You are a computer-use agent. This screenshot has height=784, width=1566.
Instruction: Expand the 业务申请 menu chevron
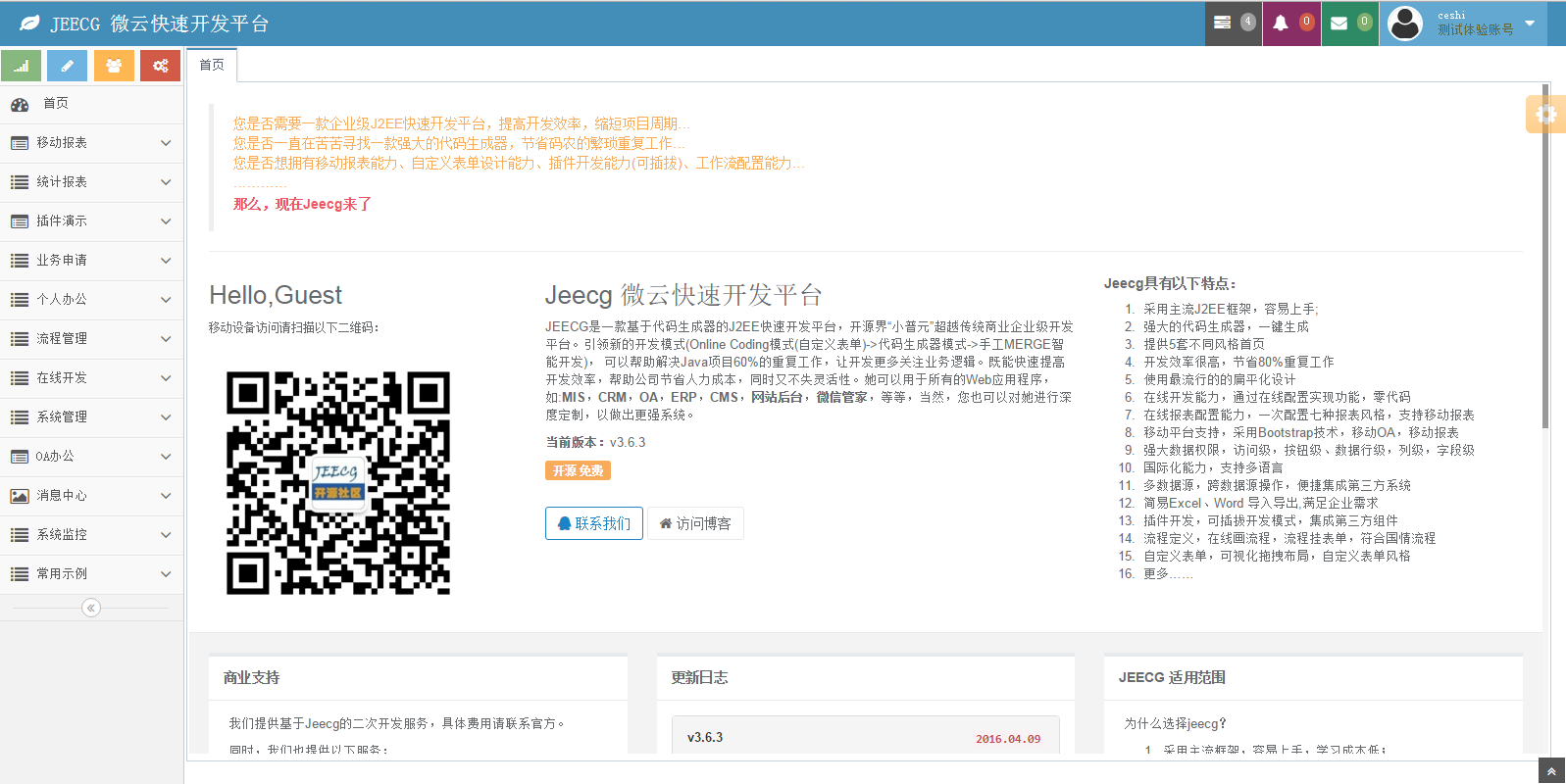tap(166, 261)
